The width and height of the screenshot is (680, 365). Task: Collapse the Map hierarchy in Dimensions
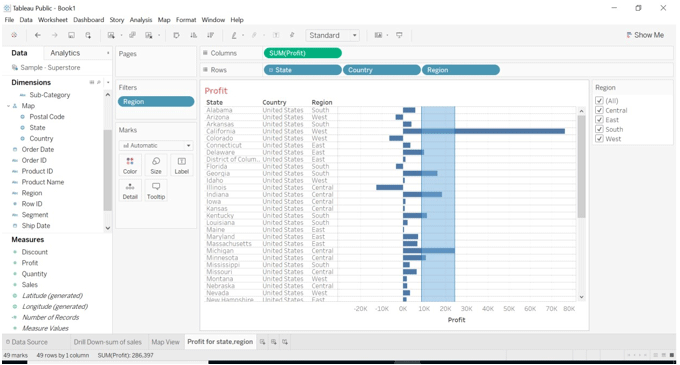(x=8, y=106)
